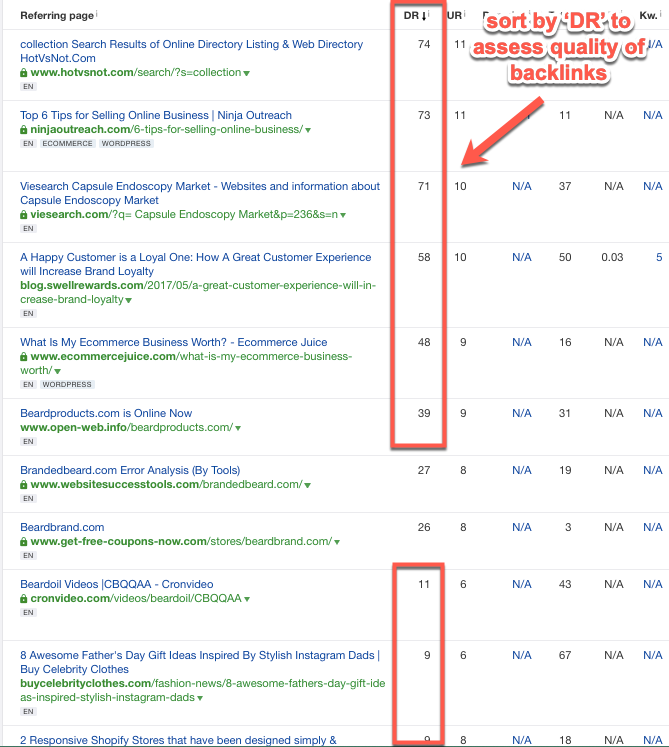669x747 pixels.
Task: Click the Kw. column header
Action: point(650,15)
